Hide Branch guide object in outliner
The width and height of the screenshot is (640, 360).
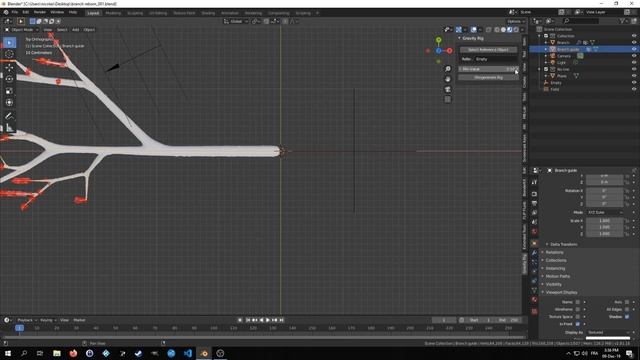(x=634, y=49)
